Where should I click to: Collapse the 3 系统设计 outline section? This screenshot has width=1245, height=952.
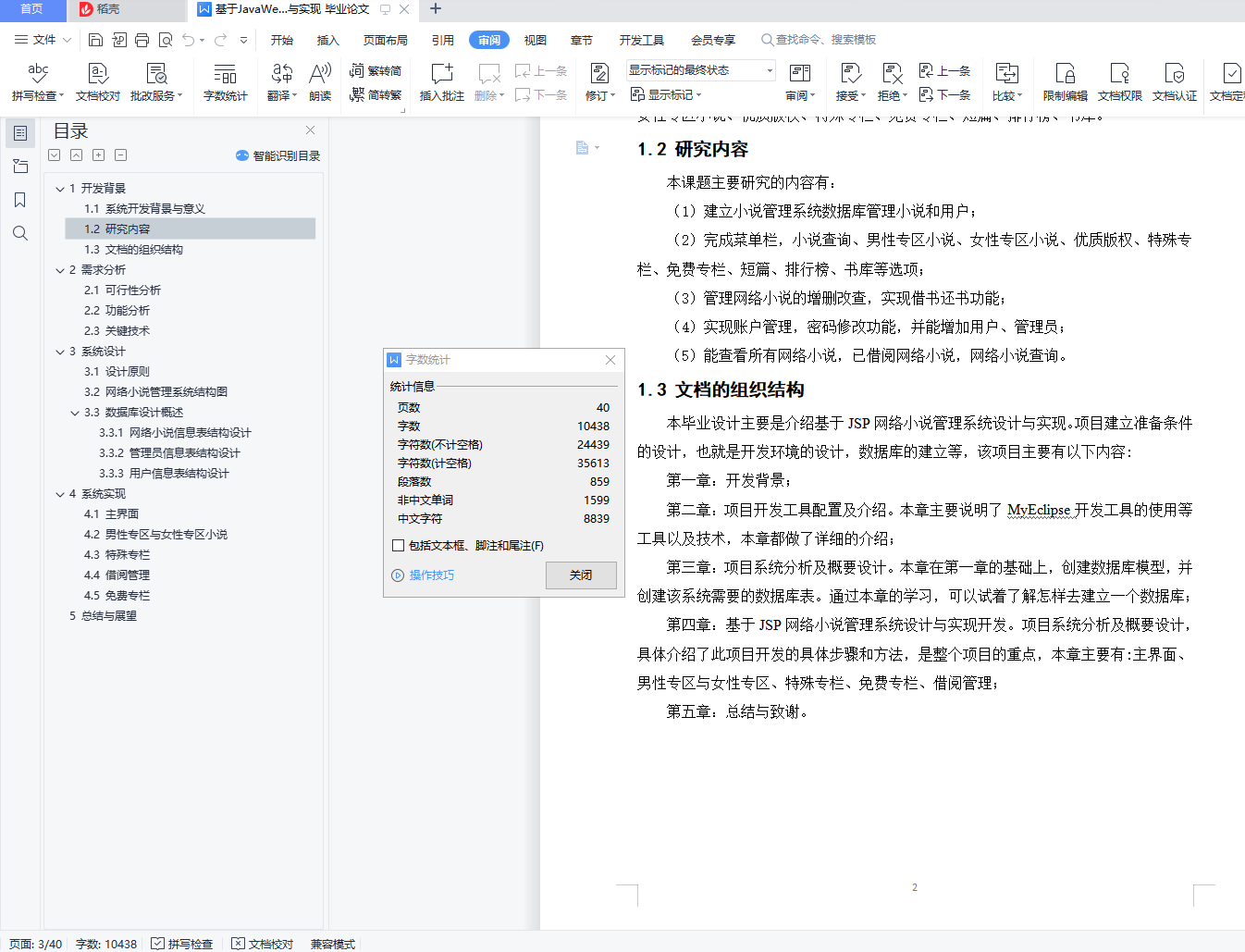click(60, 352)
